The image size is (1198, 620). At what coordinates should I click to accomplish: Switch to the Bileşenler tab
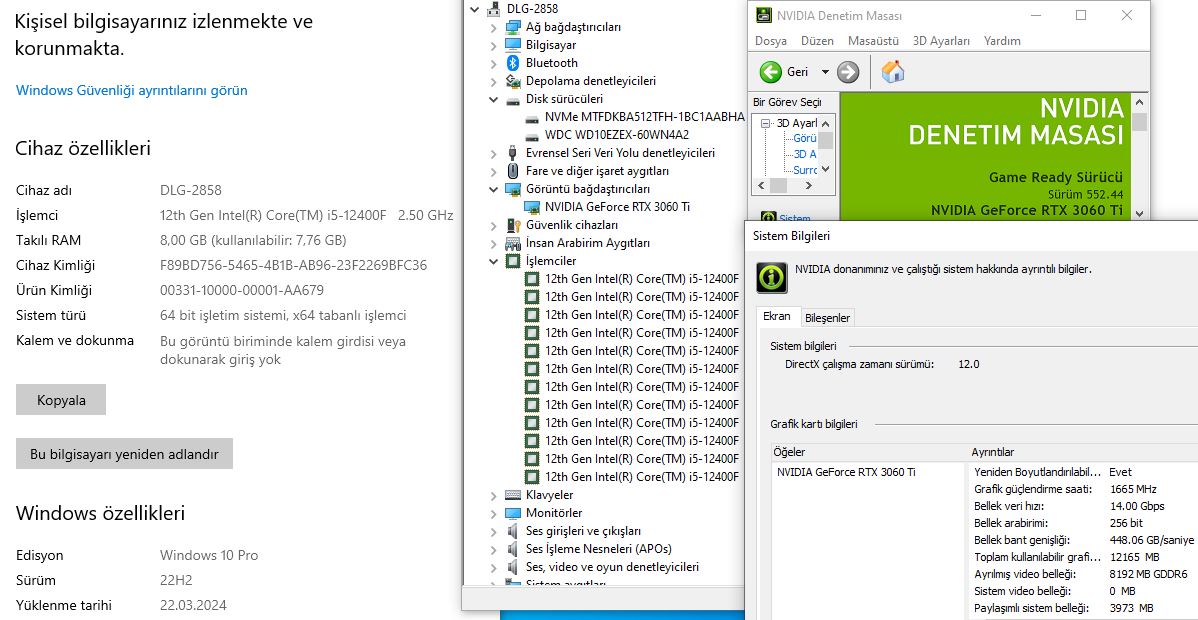(x=828, y=317)
